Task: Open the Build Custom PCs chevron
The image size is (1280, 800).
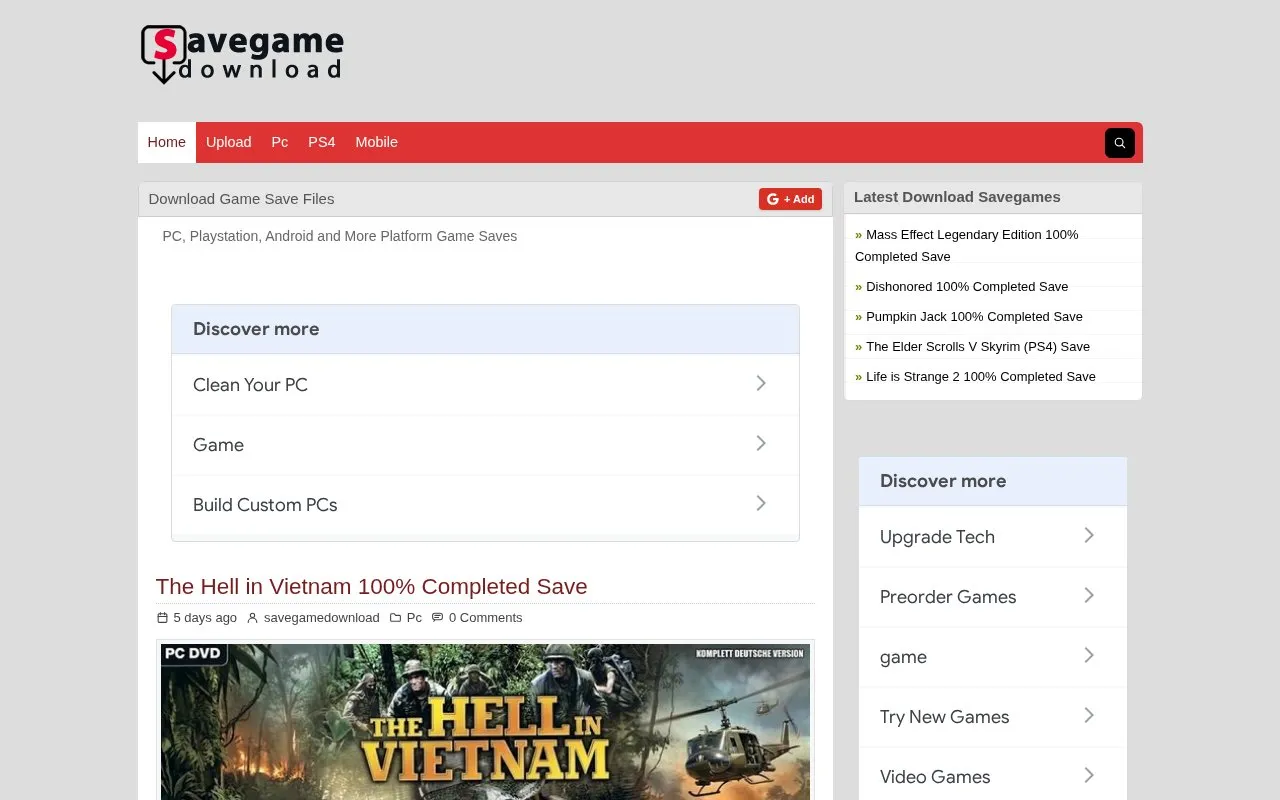Action: coord(761,503)
